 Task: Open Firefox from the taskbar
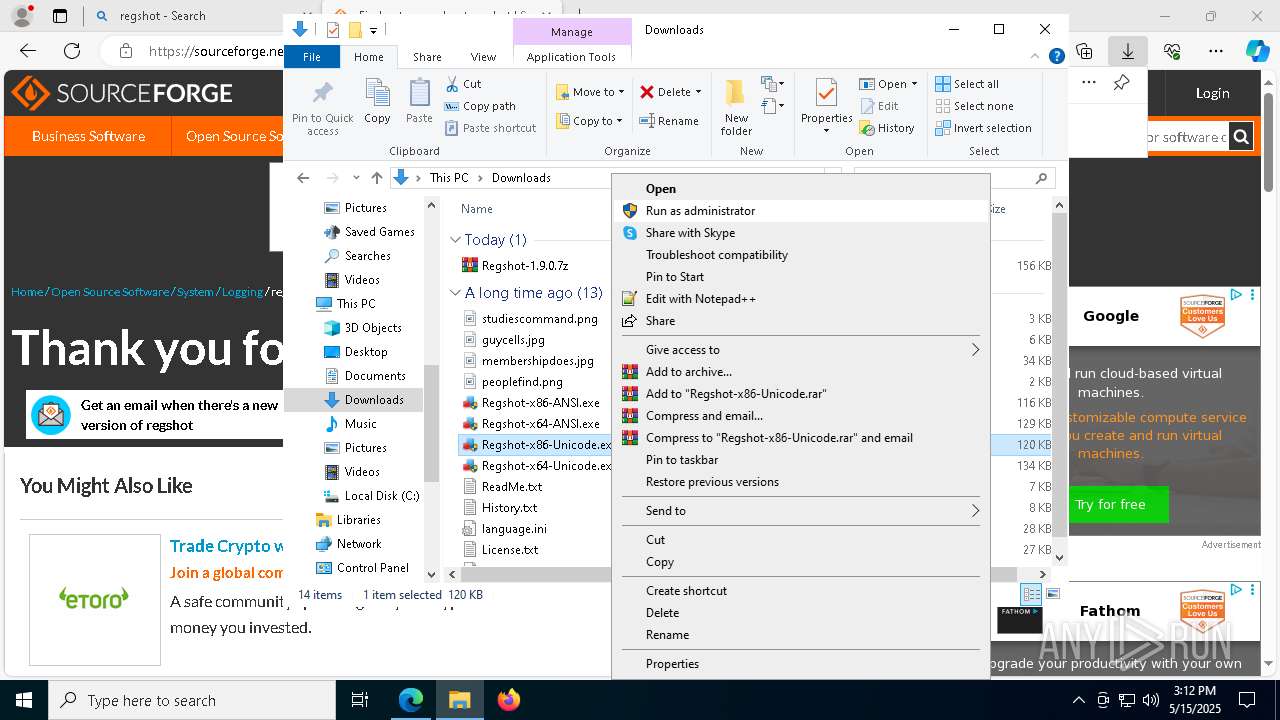click(x=508, y=701)
